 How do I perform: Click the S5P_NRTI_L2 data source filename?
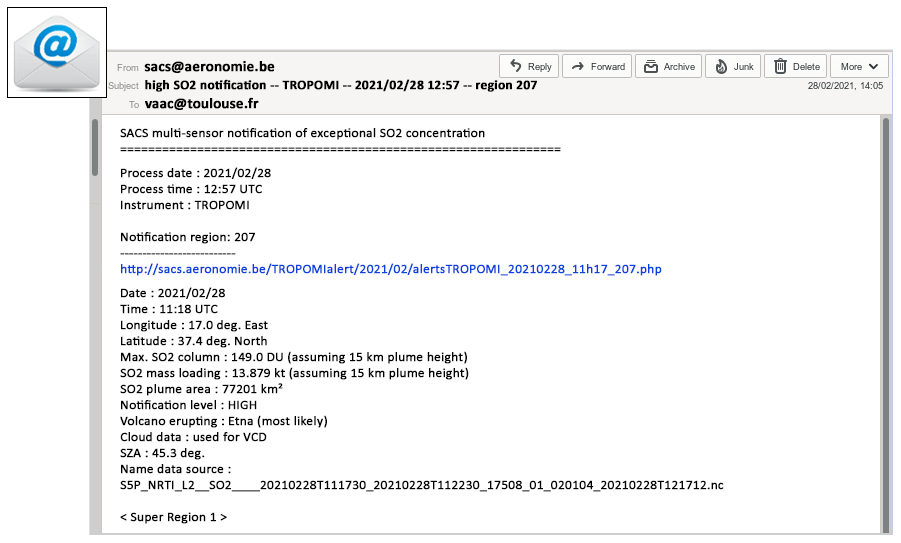point(421,485)
